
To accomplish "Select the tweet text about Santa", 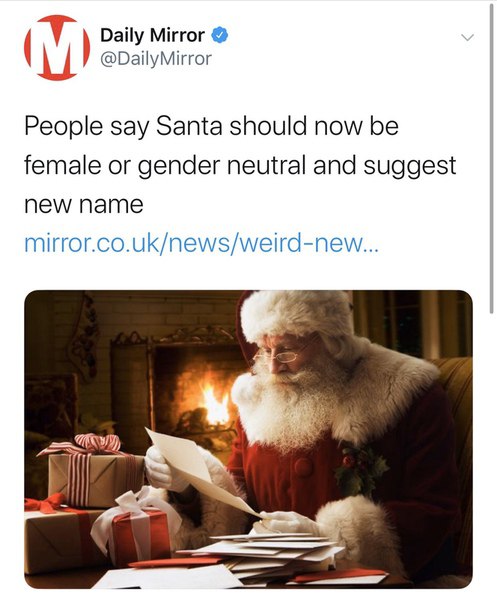I will point(240,165).
